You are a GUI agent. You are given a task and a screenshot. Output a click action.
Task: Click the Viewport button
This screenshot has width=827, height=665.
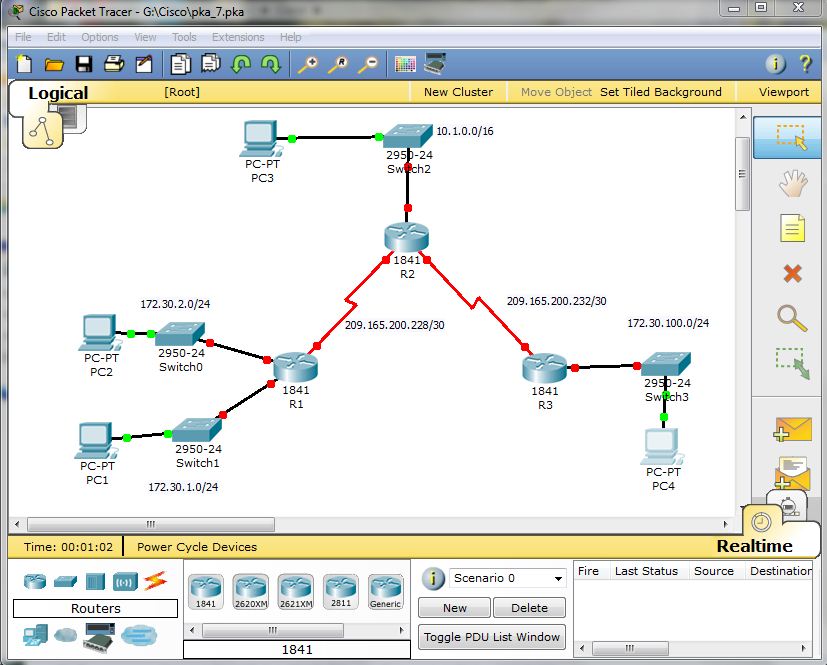(783, 92)
